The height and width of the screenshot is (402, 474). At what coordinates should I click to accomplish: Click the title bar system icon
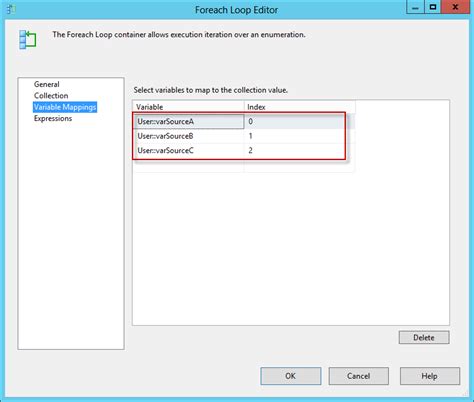coord(11,9)
